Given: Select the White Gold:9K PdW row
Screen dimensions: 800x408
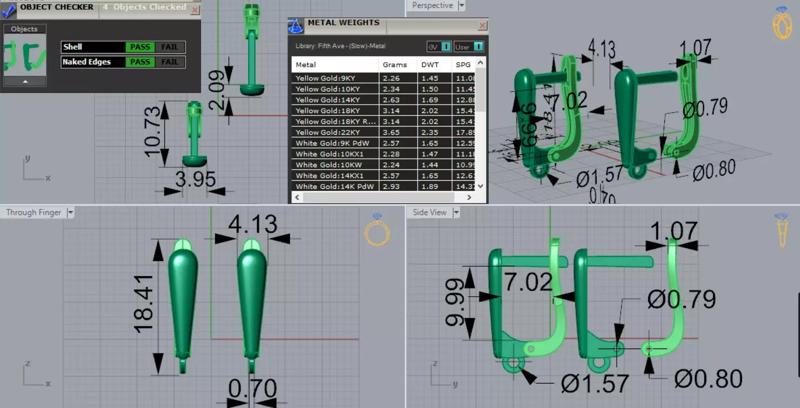Looking at the screenshot, I should tap(384, 143).
